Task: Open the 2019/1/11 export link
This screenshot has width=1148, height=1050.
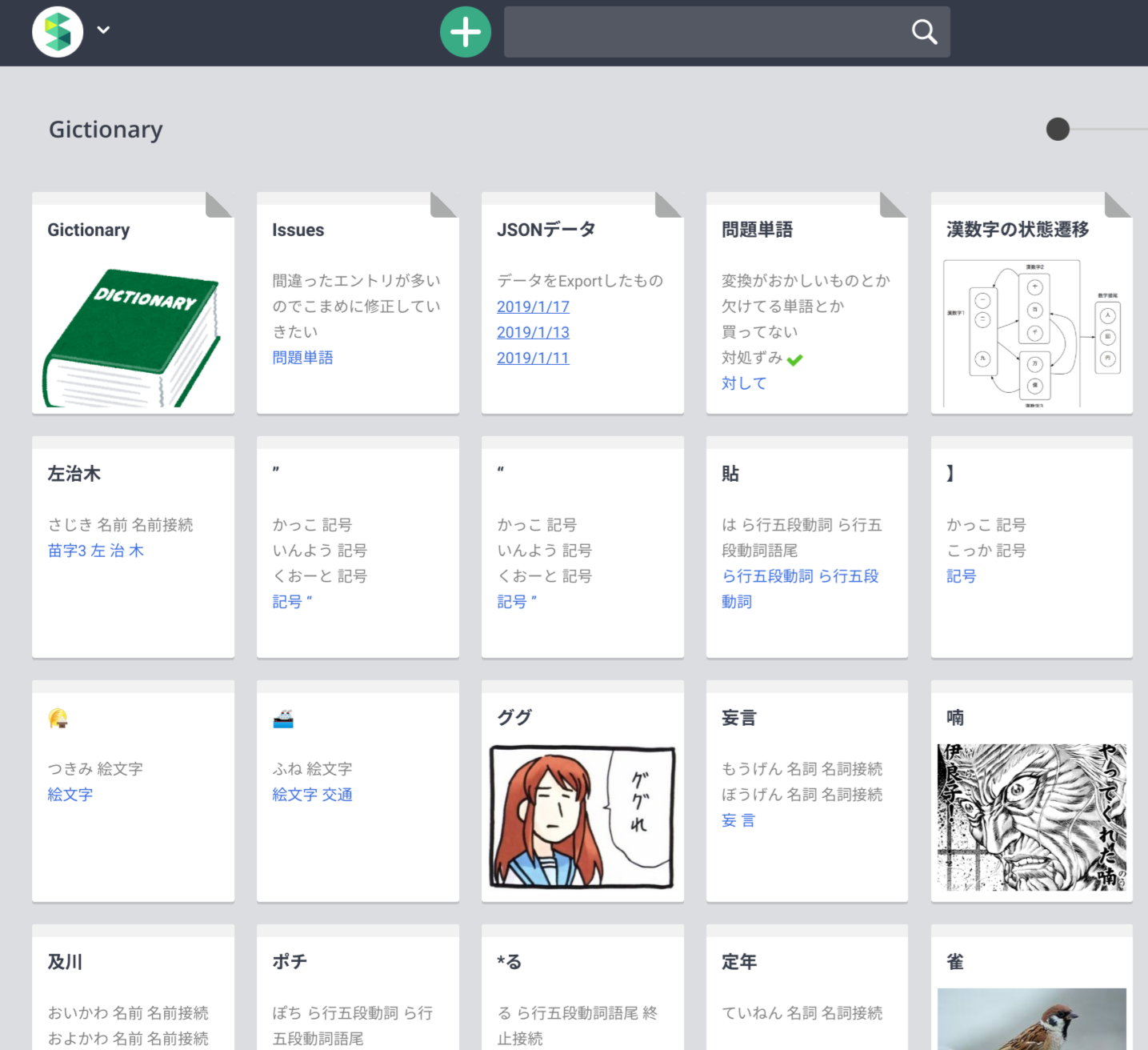Action: 533,358
